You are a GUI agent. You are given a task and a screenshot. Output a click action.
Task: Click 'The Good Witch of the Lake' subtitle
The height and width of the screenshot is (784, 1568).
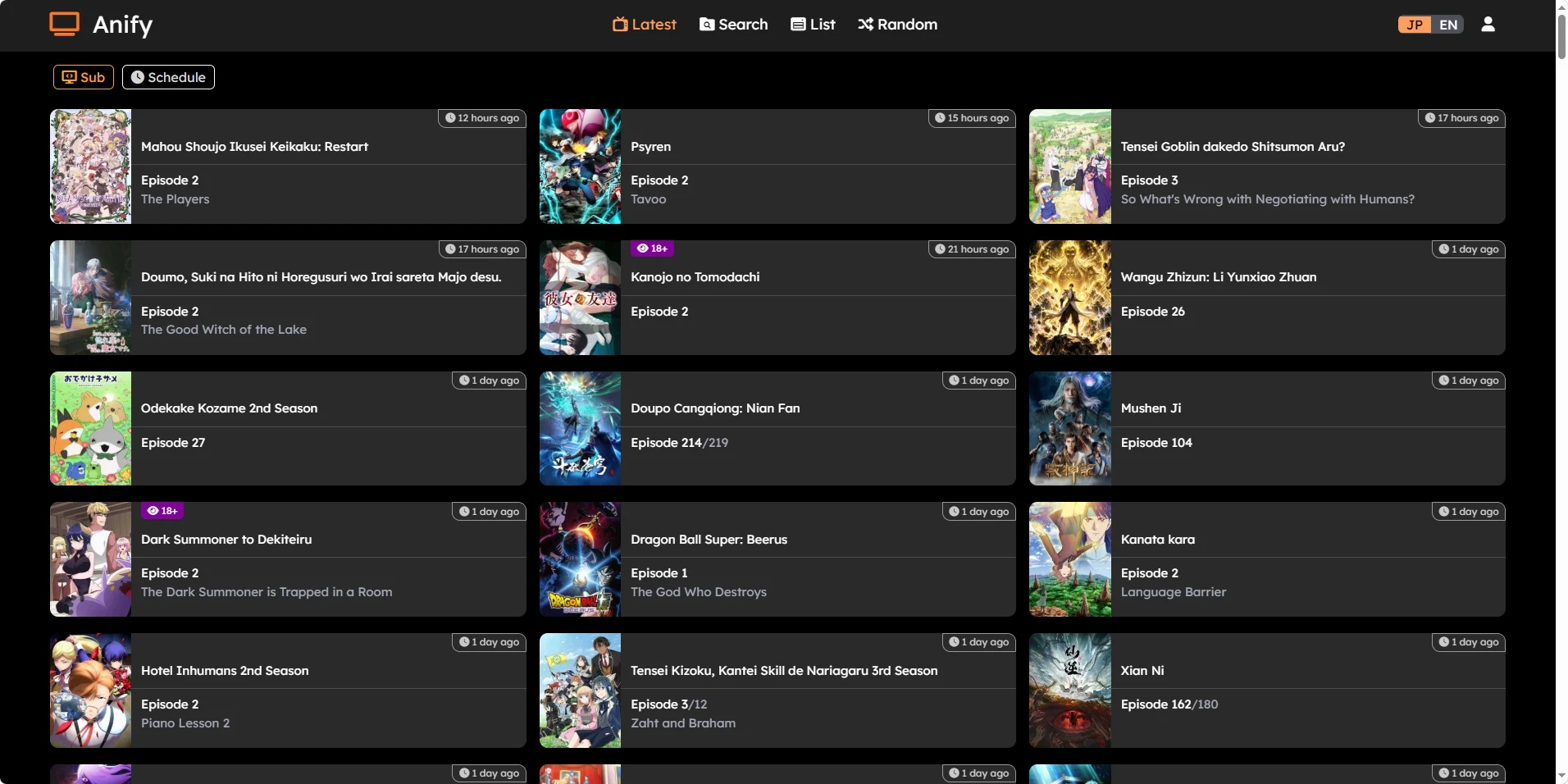224,330
